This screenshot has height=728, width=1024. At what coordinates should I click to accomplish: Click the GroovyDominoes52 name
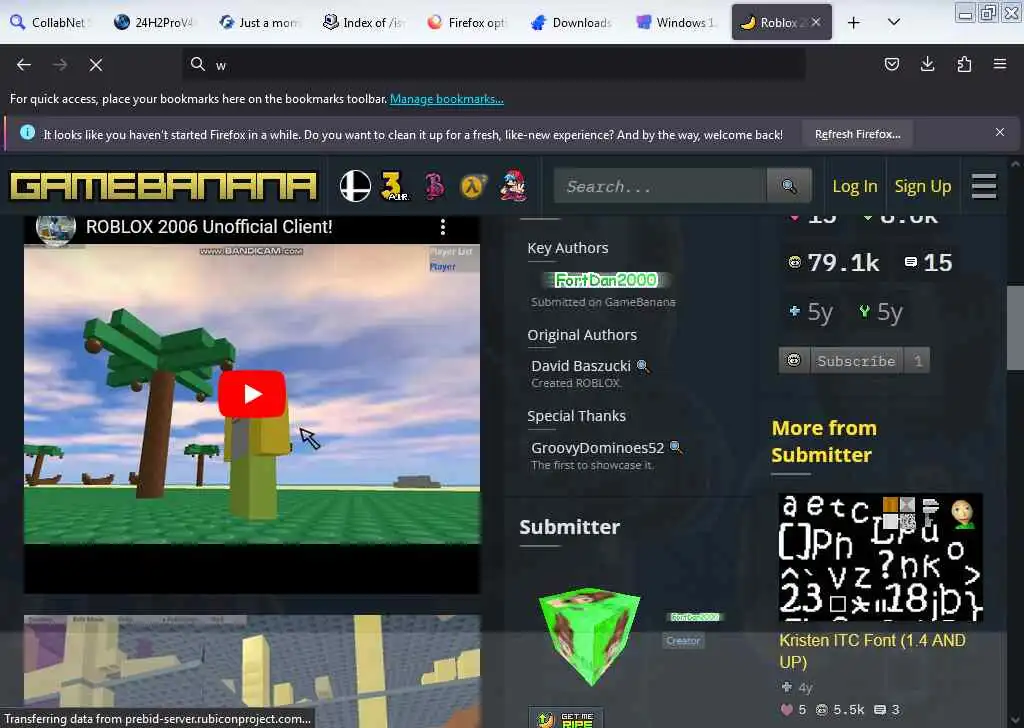point(598,448)
